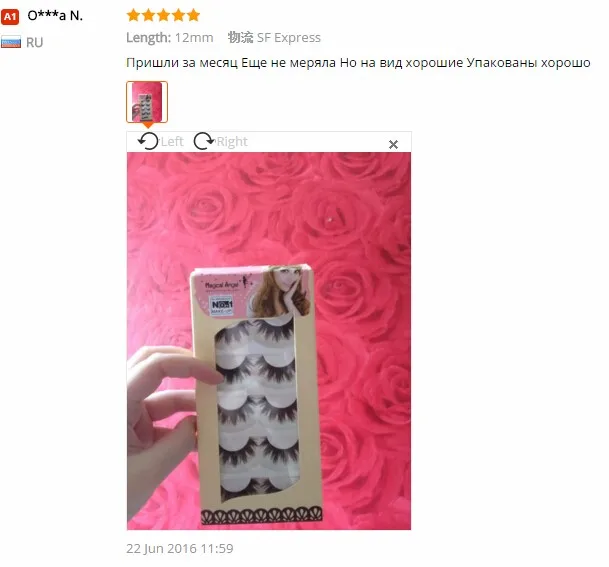The height and width of the screenshot is (567, 609).
Task: Click the "Right" rotate label
Action: [232, 142]
